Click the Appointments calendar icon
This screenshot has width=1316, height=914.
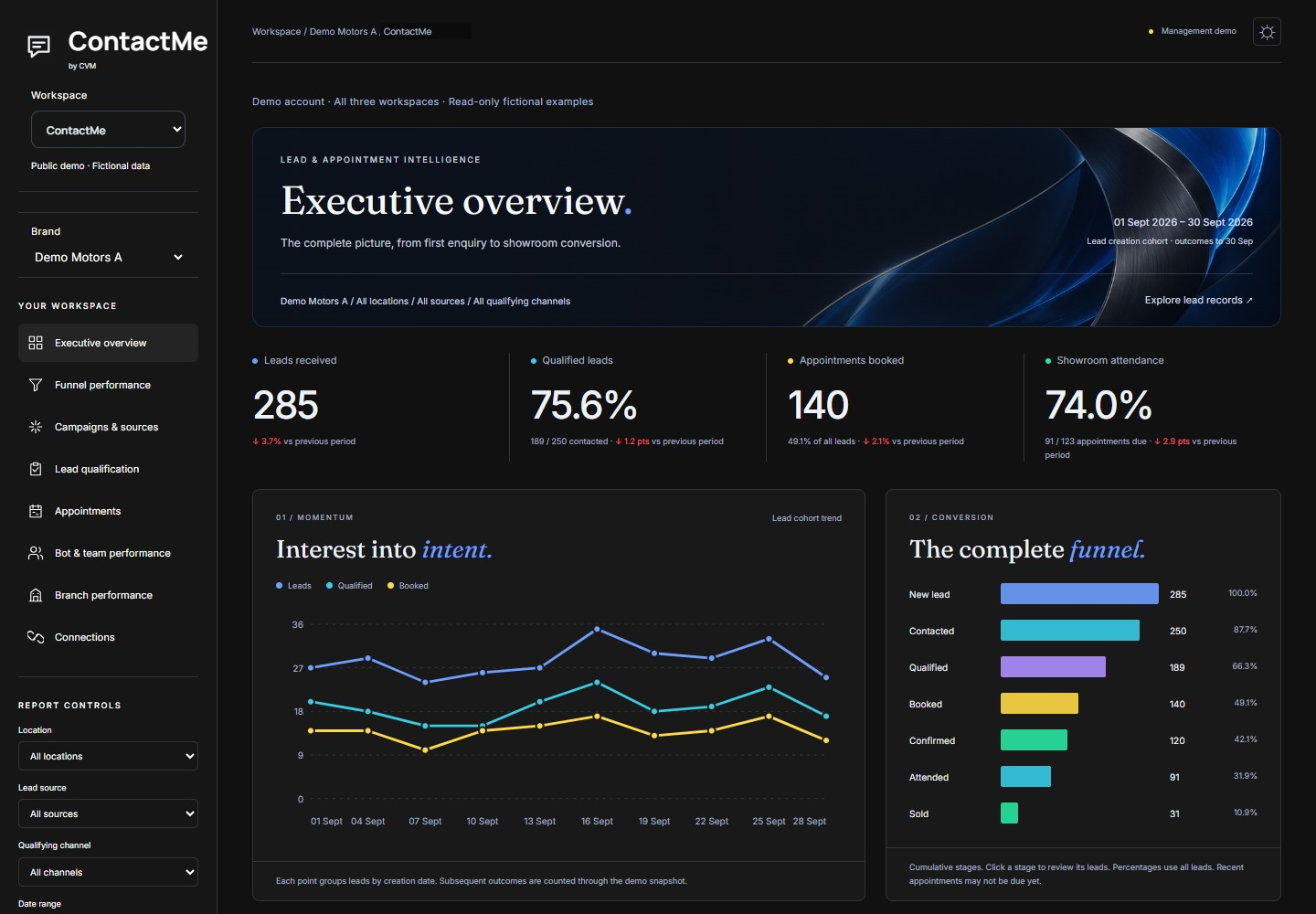coord(36,511)
